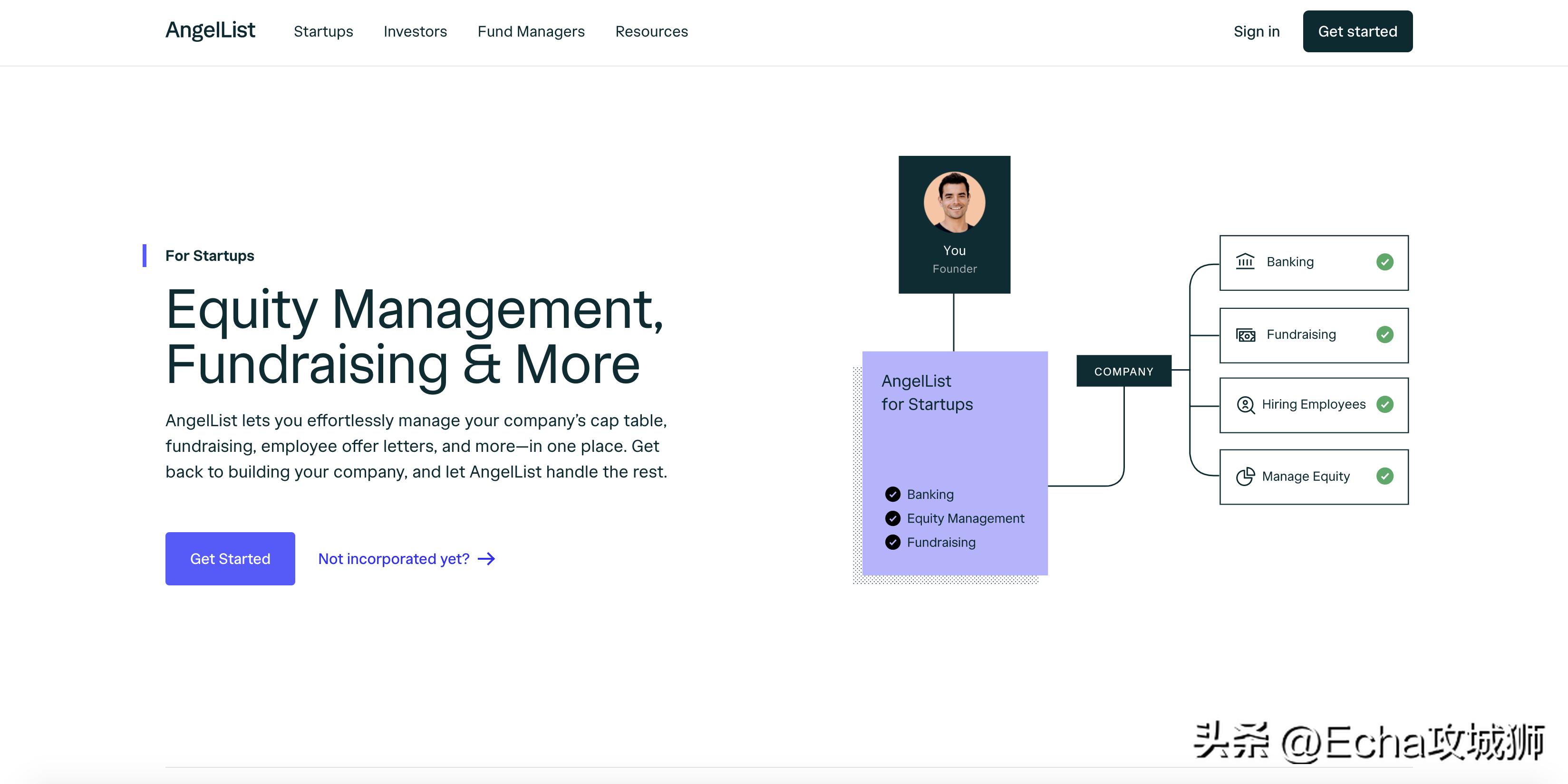Click the person search icon for Hiring Employees
This screenshot has width=1568, height=784.
pyautogui.click(x=1245, y=405)
